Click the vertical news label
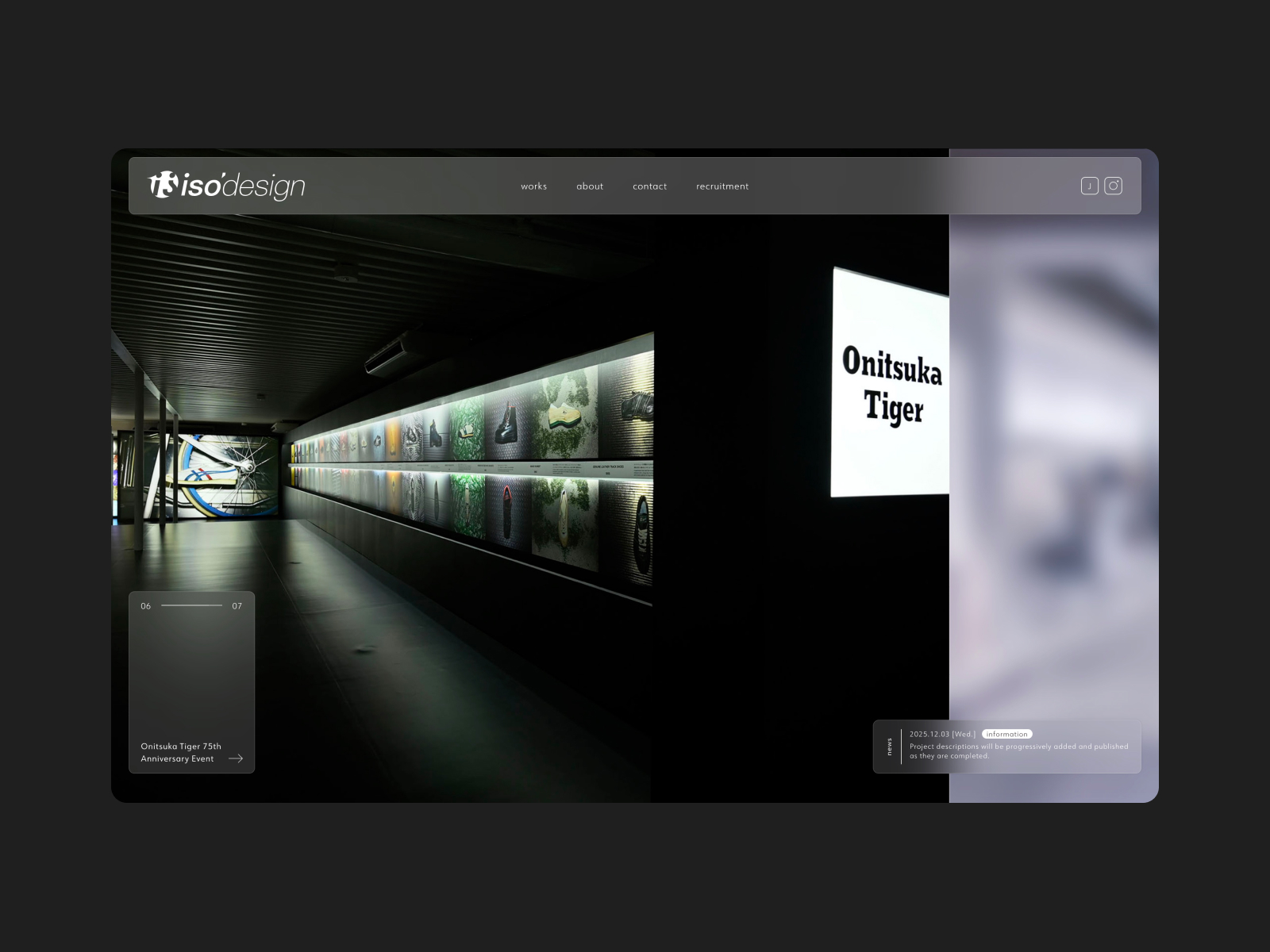 point(890,747)
